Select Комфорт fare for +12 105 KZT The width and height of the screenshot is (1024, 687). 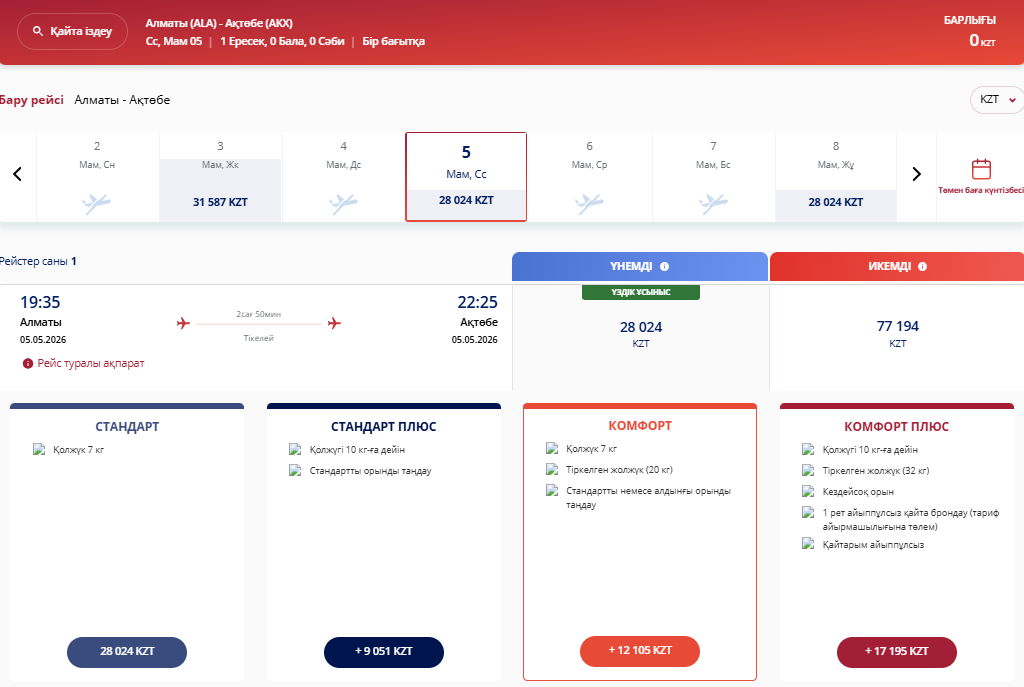(x=640, y=651)
